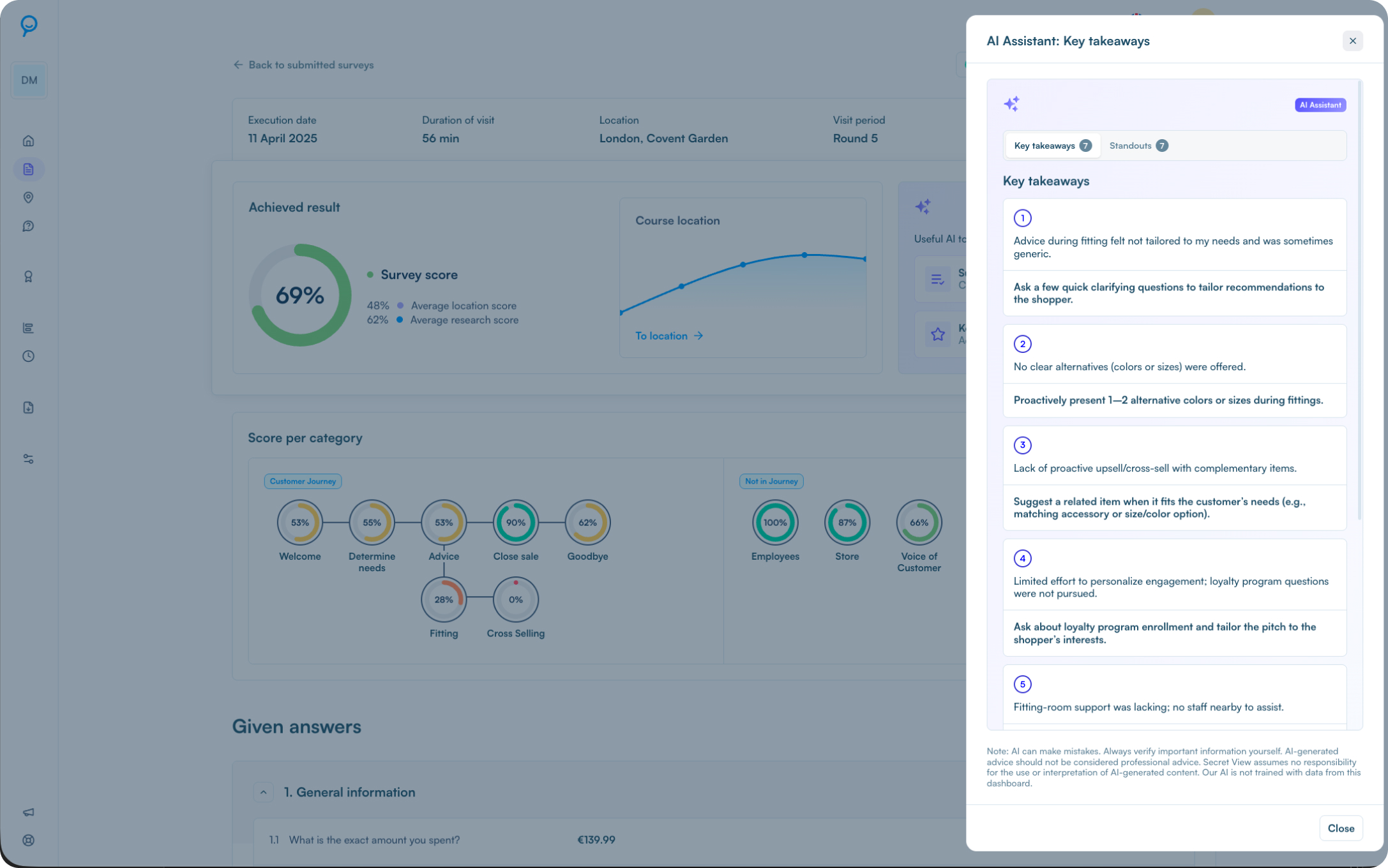
Task: Click the Secret View logo in sidebar
Action: point(29,26)
